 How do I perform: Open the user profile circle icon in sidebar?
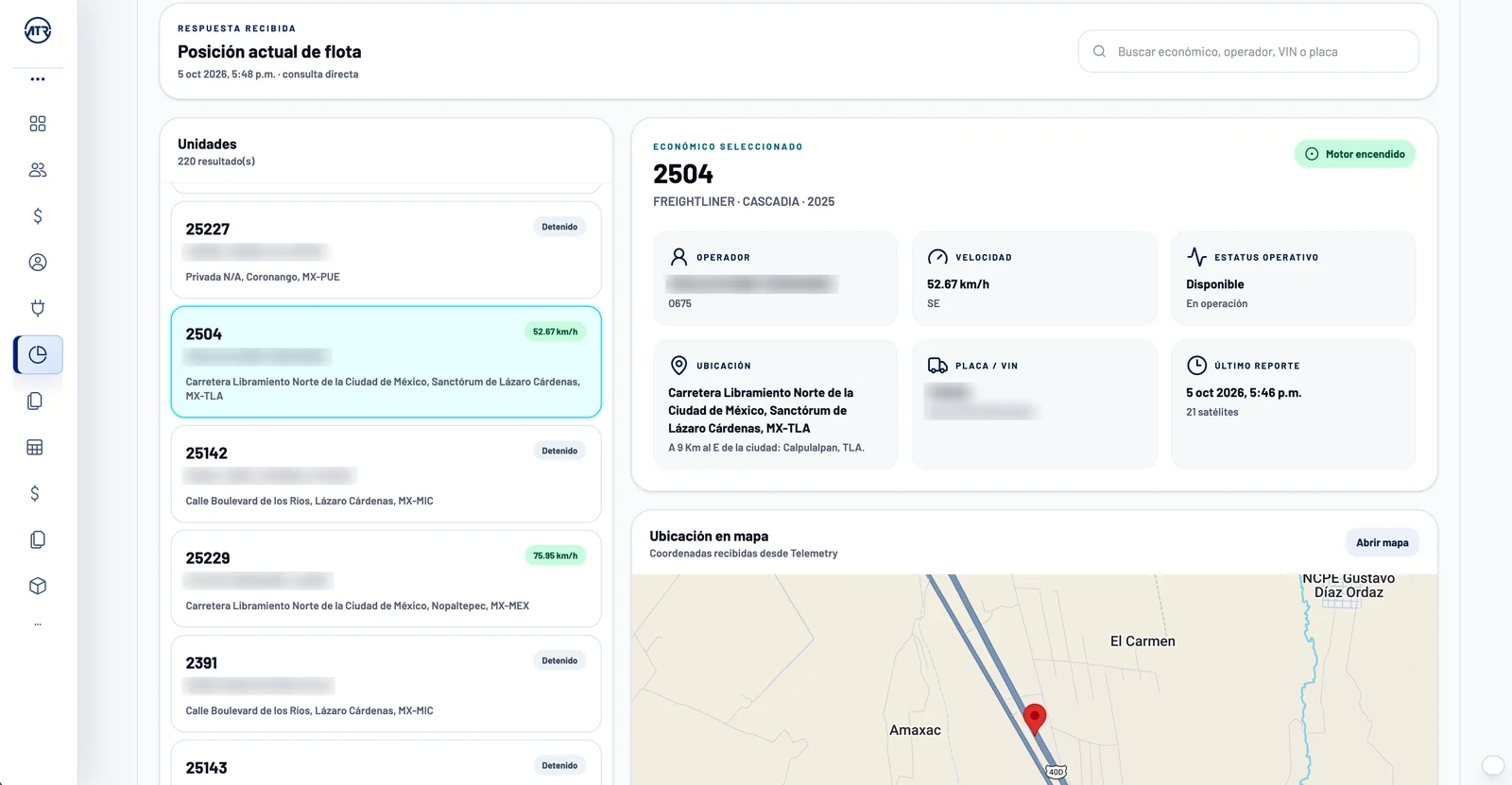(38, 263)
